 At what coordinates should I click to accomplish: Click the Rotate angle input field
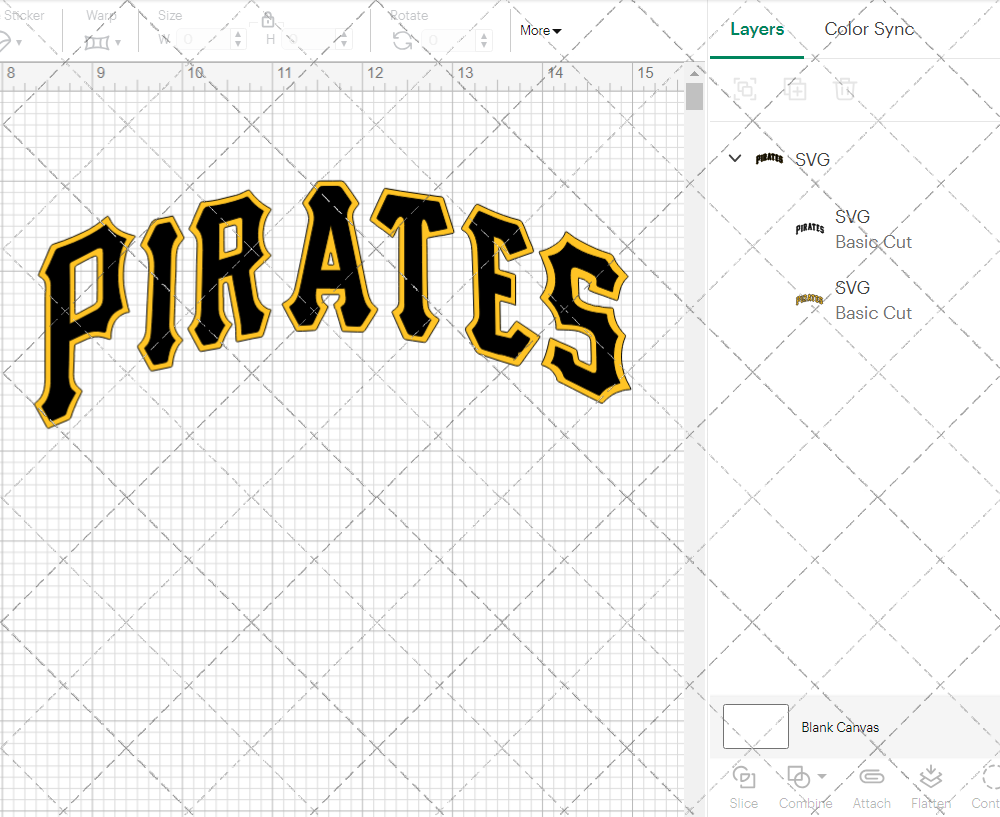[448, 40]
